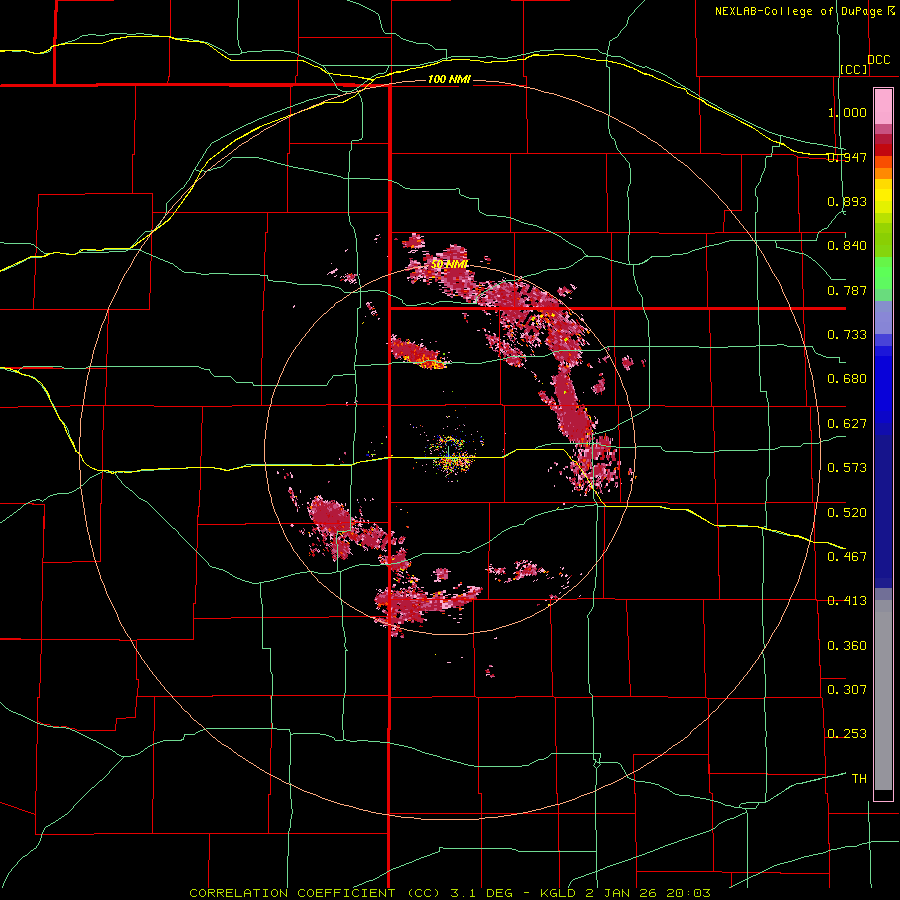This screenshot has width=900, height=900.
Task: Click the CORRELATION COEFFICIENT caption text
Action: click(292, 893)
